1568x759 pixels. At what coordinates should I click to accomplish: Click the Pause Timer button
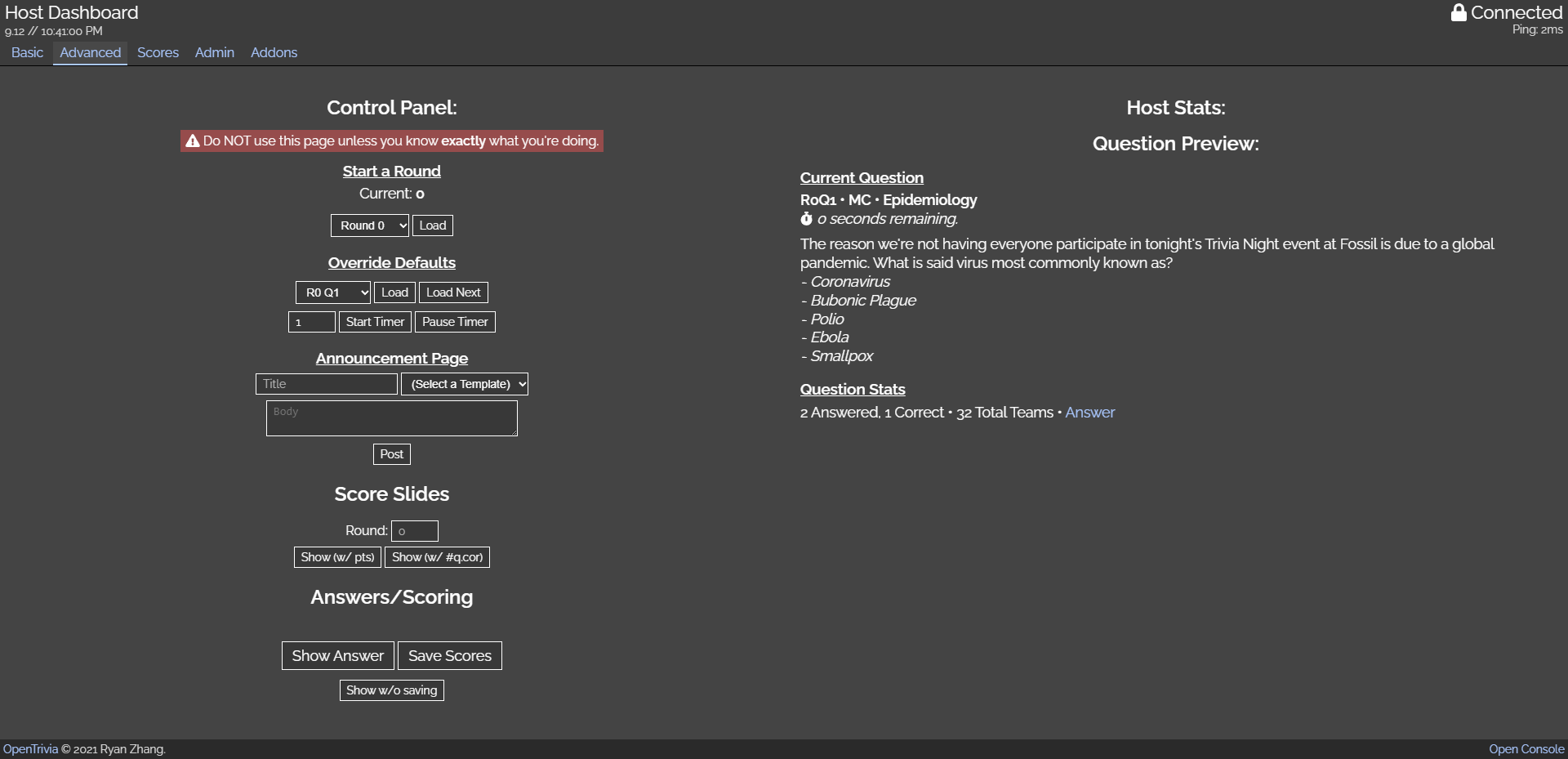pyautogui.click(x=455, y=322)
